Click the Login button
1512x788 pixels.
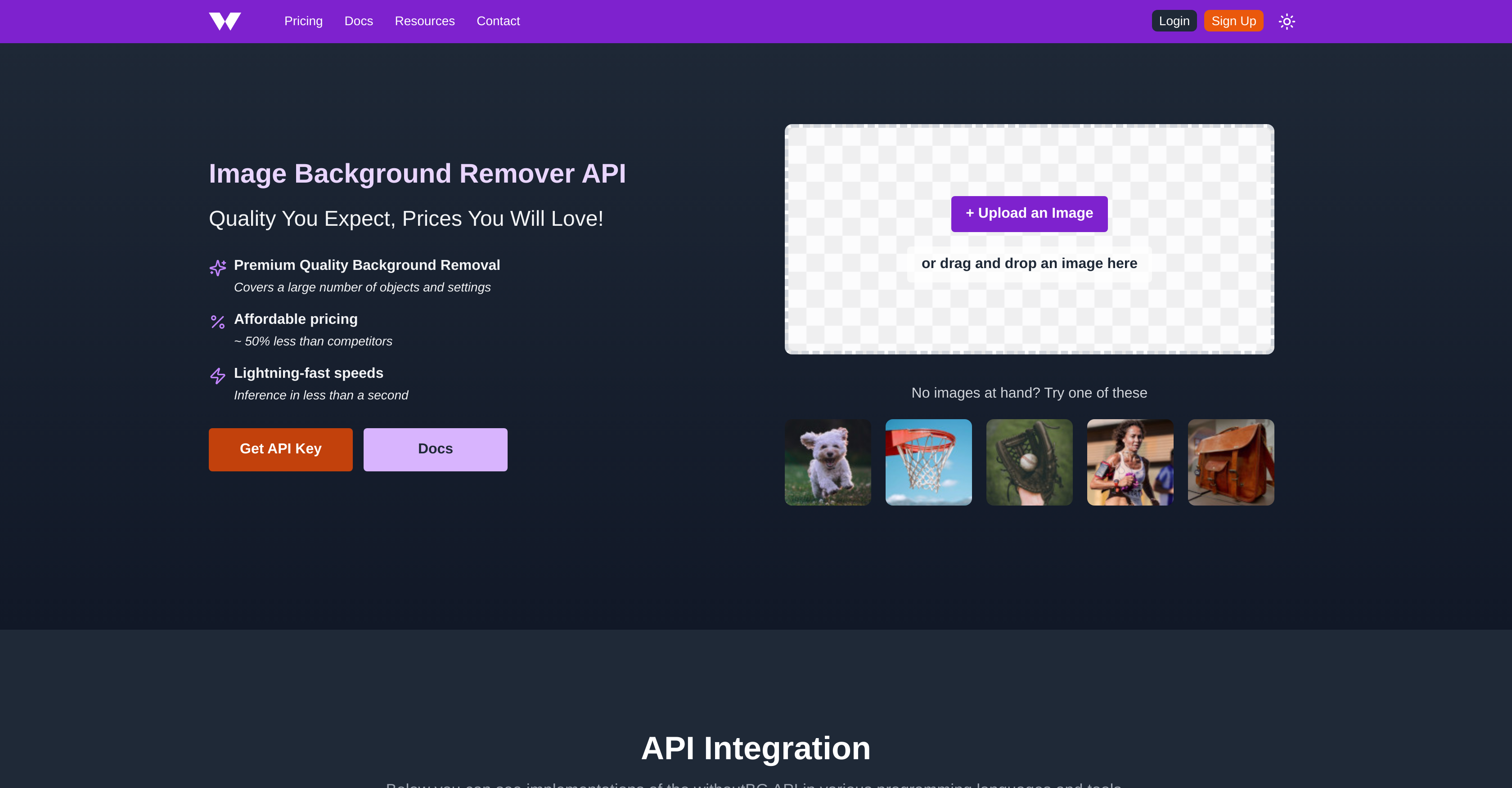[1174, 21]
